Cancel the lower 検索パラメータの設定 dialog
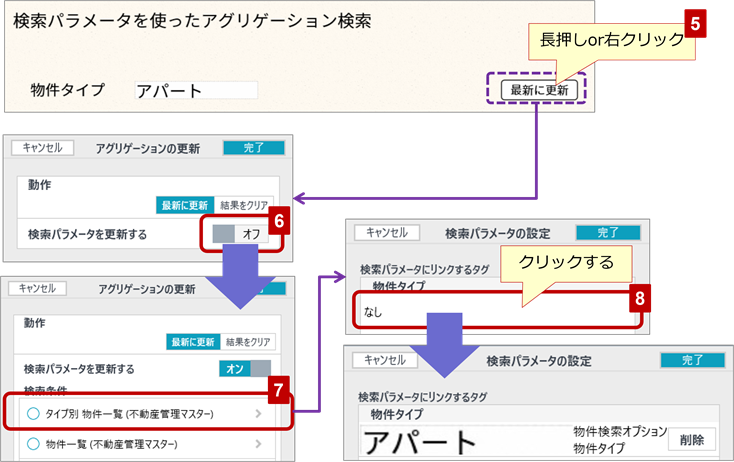The width and height of the screenshot is (734, 462). pos(385,360)
